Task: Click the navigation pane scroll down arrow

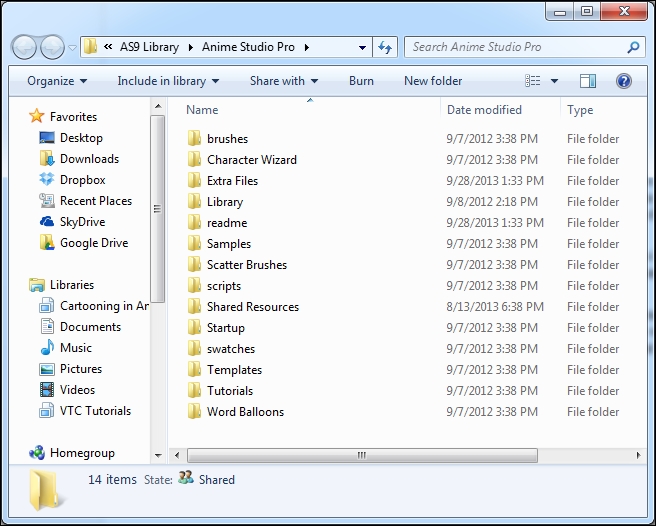Action: pyautogui.click(x=158, y=455)
